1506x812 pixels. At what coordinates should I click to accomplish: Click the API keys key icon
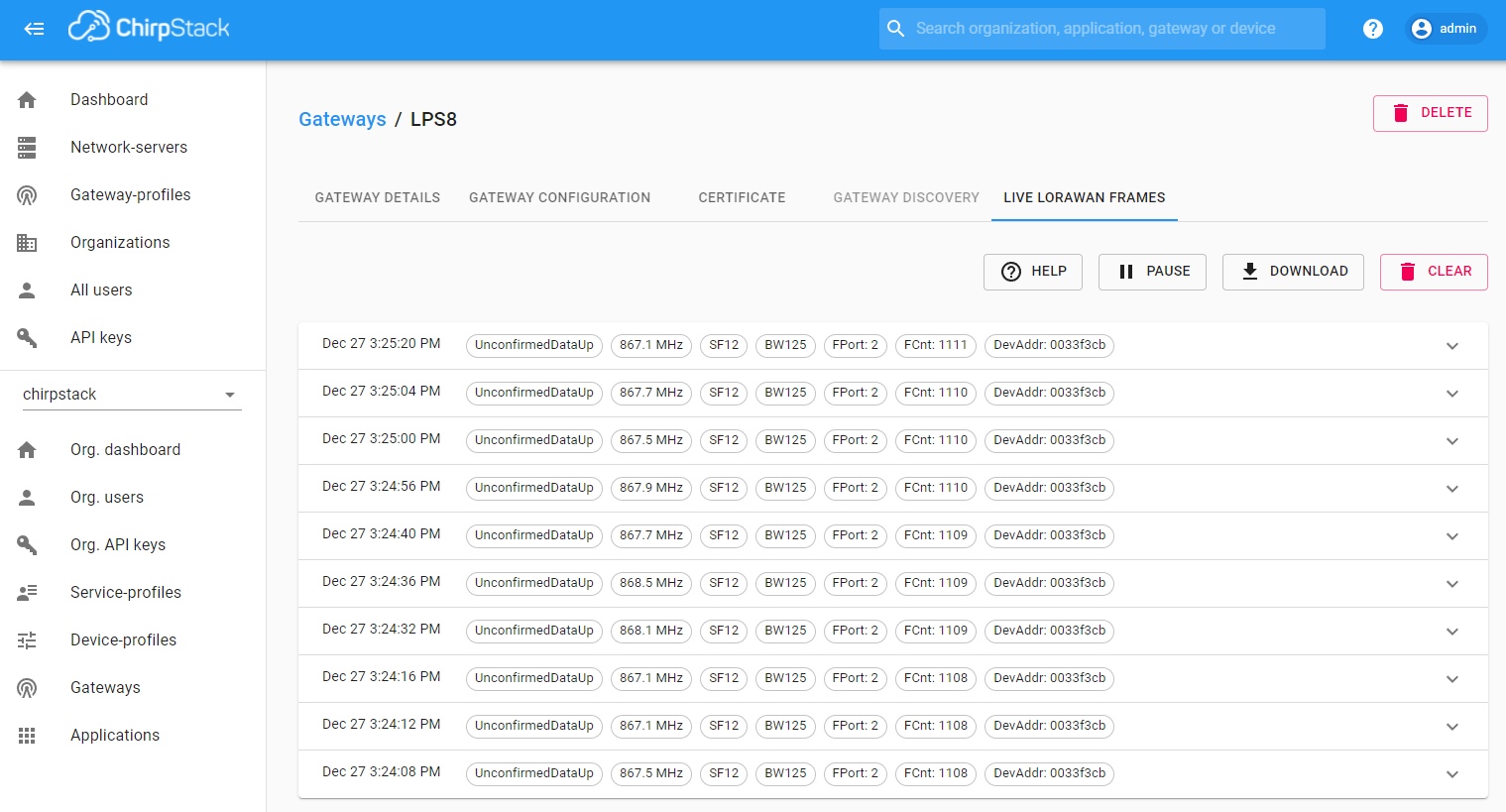click(x=27, y=338)
